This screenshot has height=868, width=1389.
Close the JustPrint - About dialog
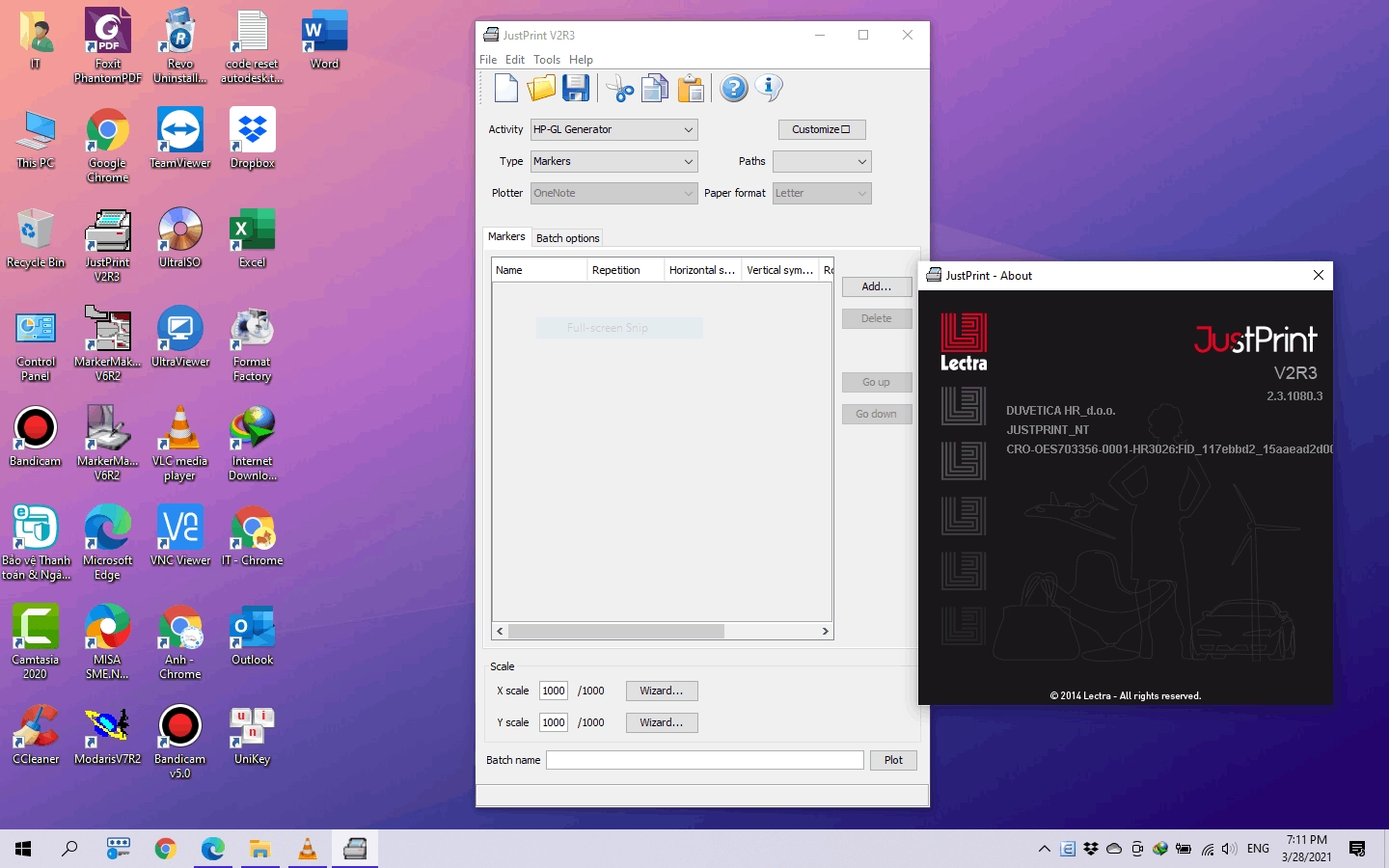[x=1319, y=275]
